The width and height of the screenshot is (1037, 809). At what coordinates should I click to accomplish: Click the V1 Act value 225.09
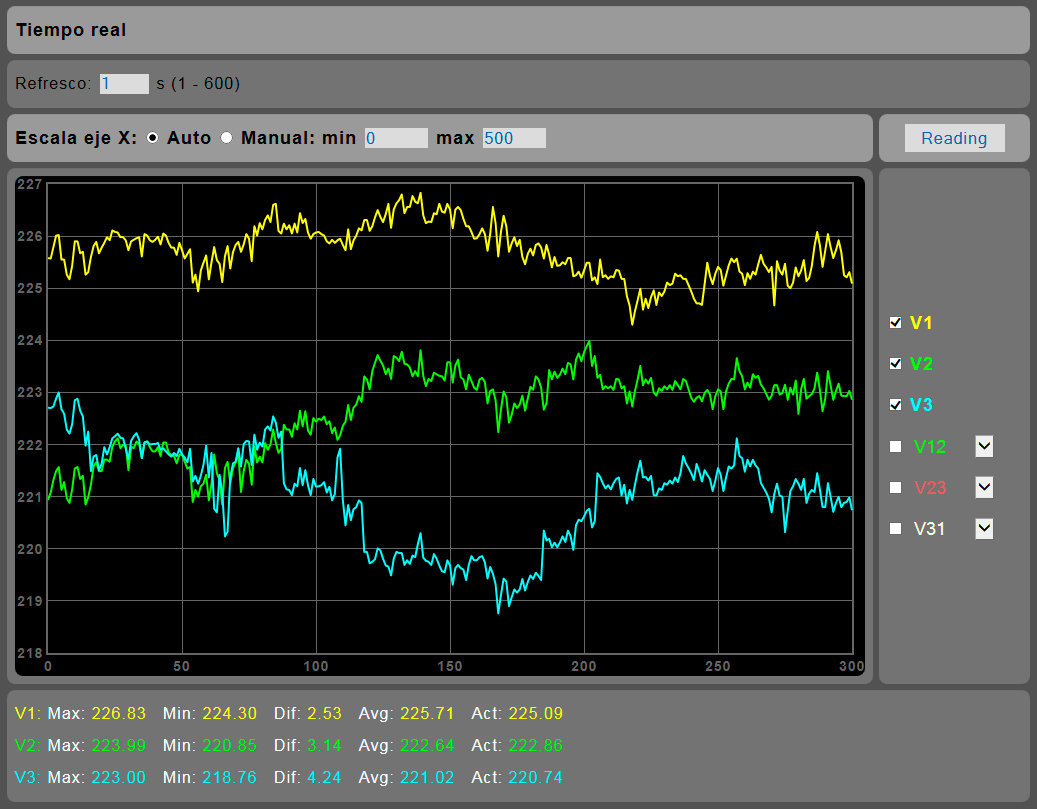536,713
